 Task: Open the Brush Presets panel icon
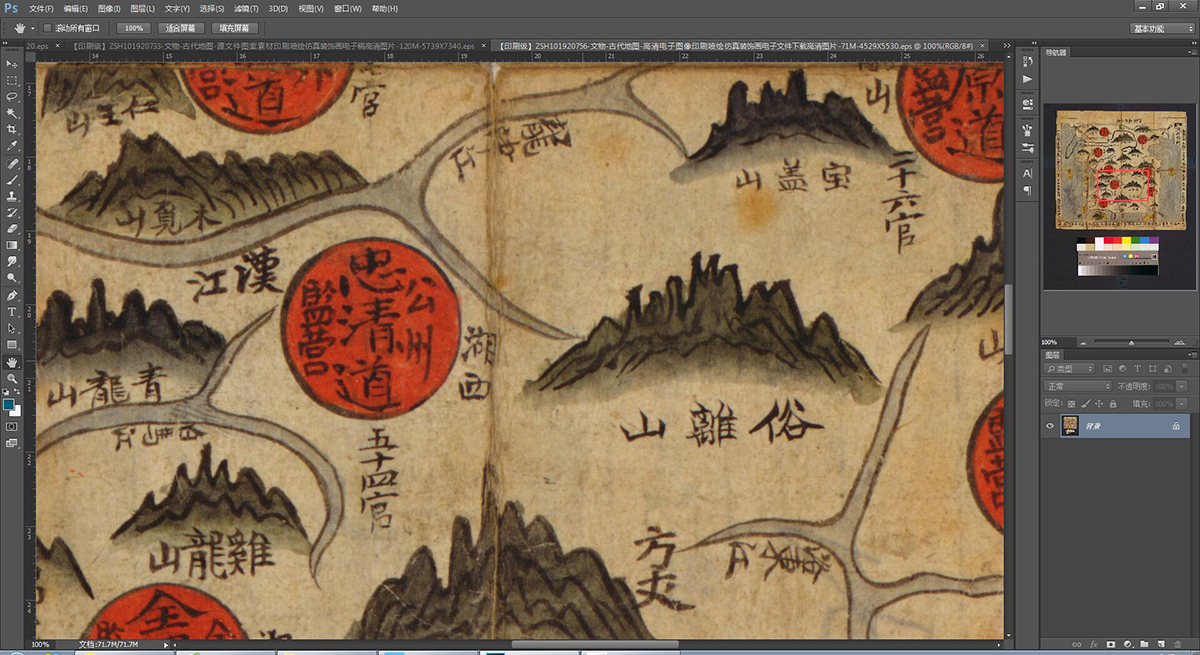point(1028,146)
